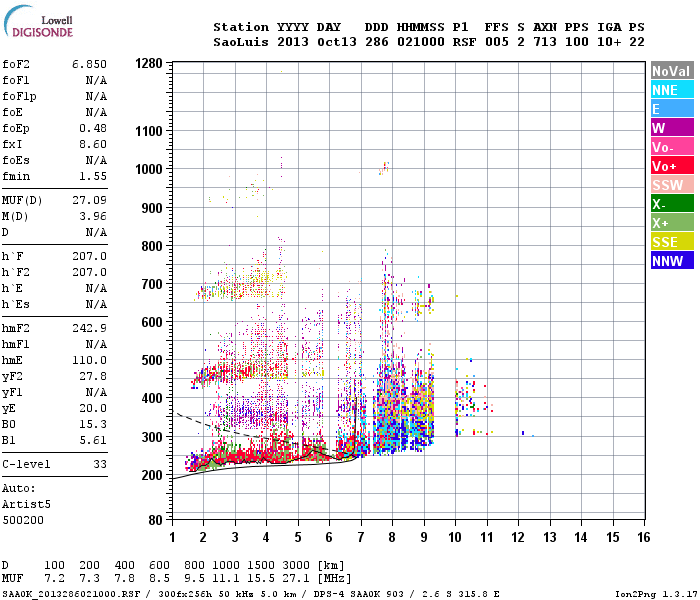Click the Ion2Png 1.3.17 version text
700x600 pixels.
coord(655,594)
